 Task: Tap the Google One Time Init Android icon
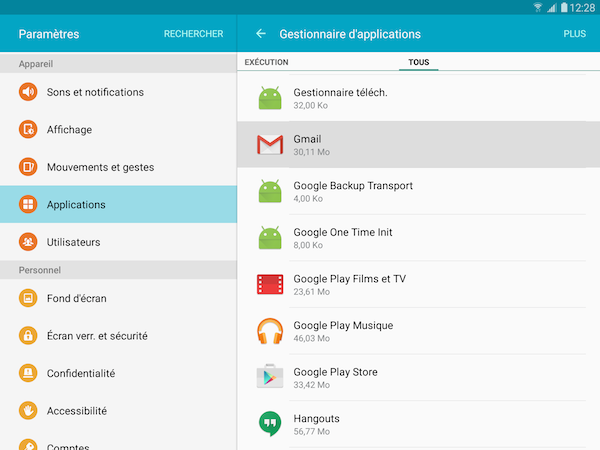(270, 238)
